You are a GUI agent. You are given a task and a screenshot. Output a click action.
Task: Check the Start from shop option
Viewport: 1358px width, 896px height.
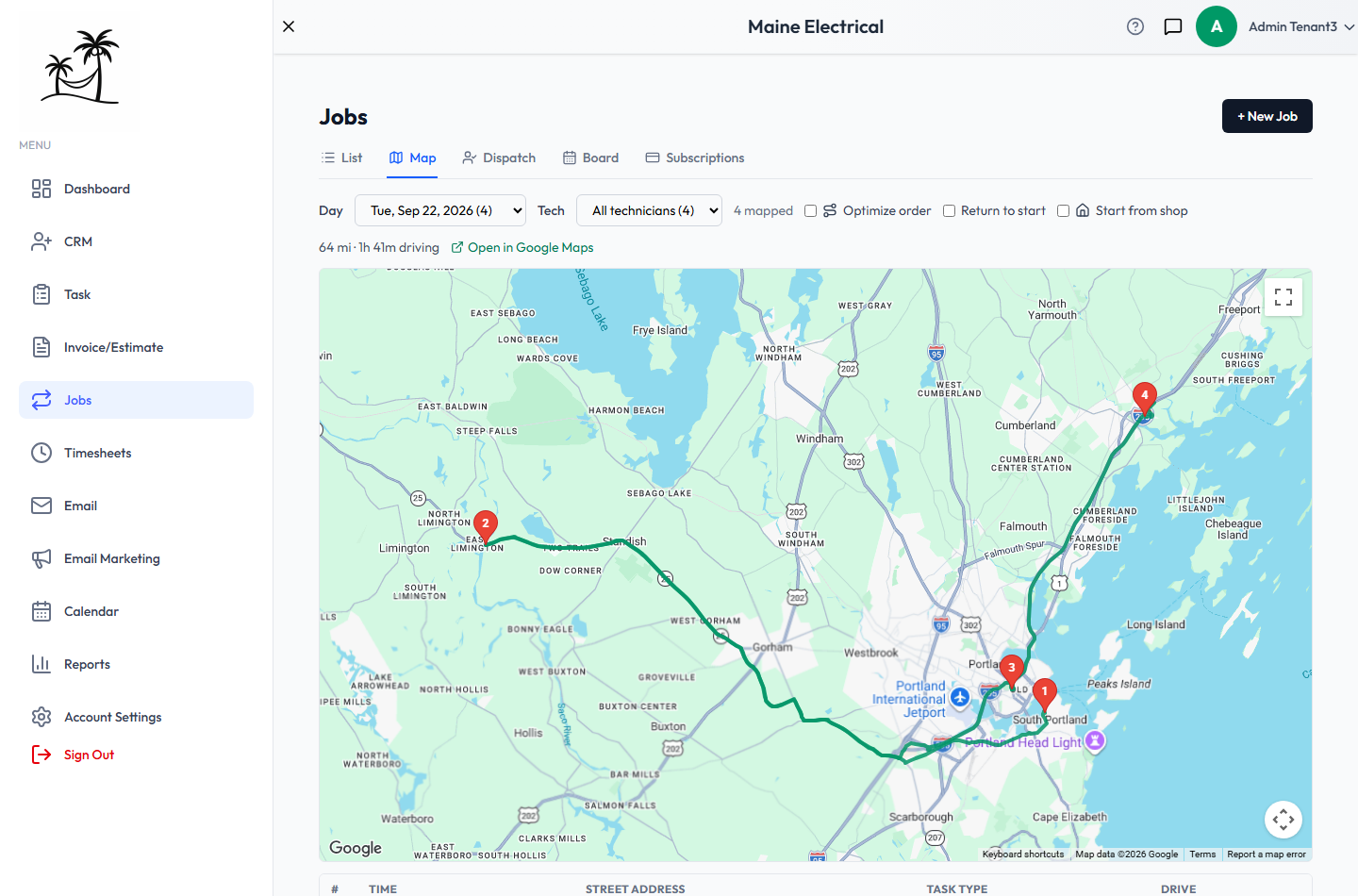coord(1064,210)
